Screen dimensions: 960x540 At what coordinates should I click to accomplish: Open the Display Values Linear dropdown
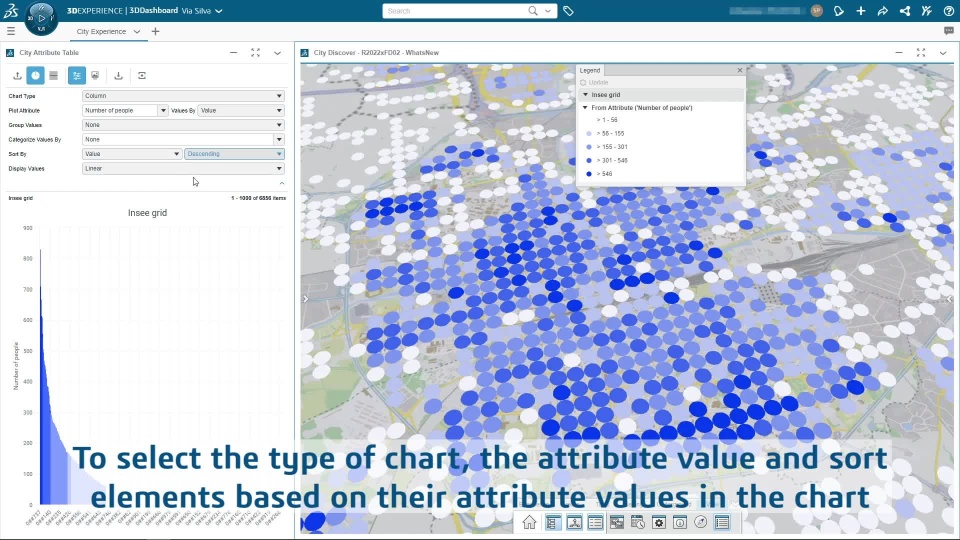click(183, 168)
